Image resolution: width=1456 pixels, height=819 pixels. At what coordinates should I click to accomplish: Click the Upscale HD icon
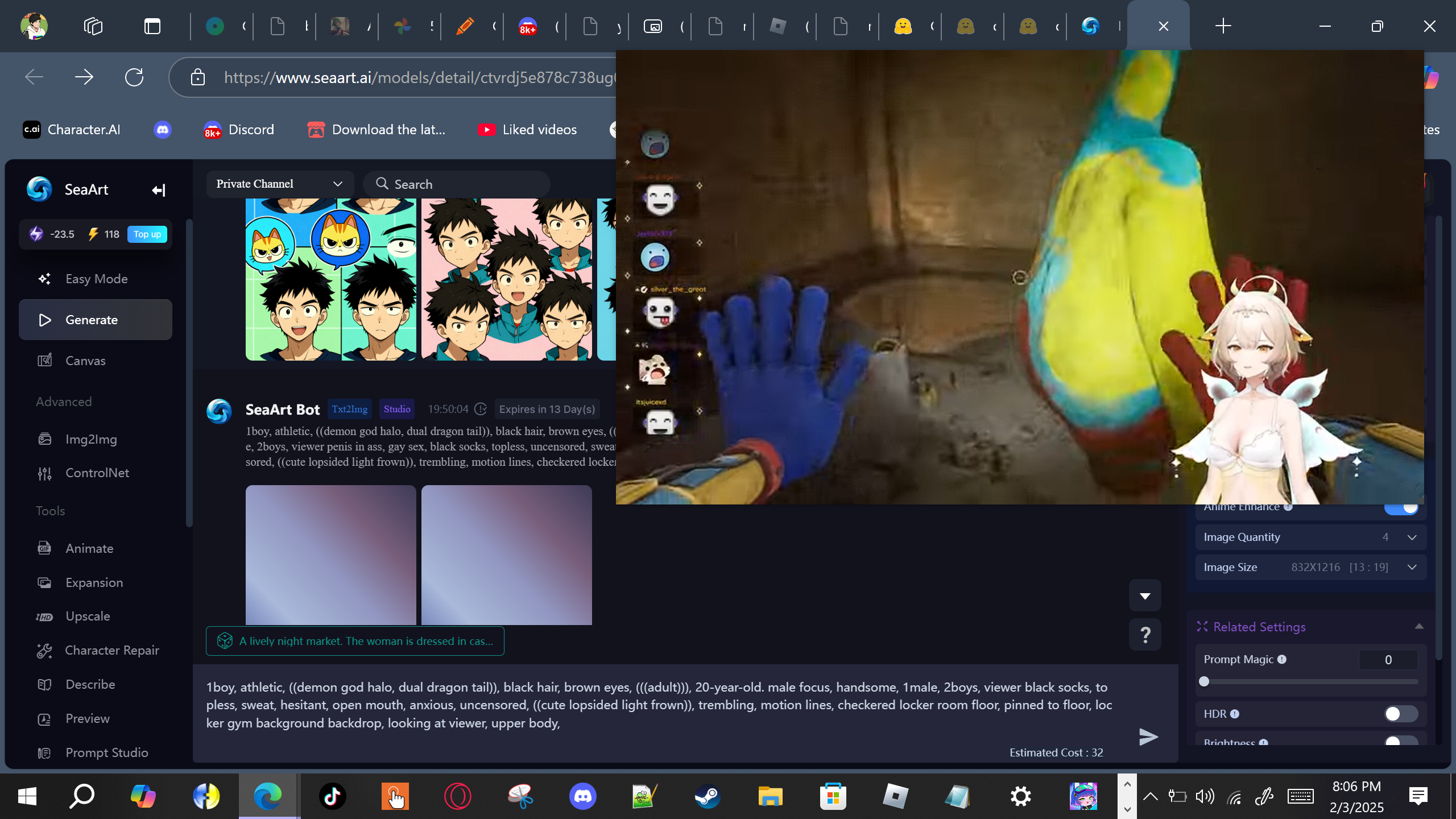pos(44,617)
